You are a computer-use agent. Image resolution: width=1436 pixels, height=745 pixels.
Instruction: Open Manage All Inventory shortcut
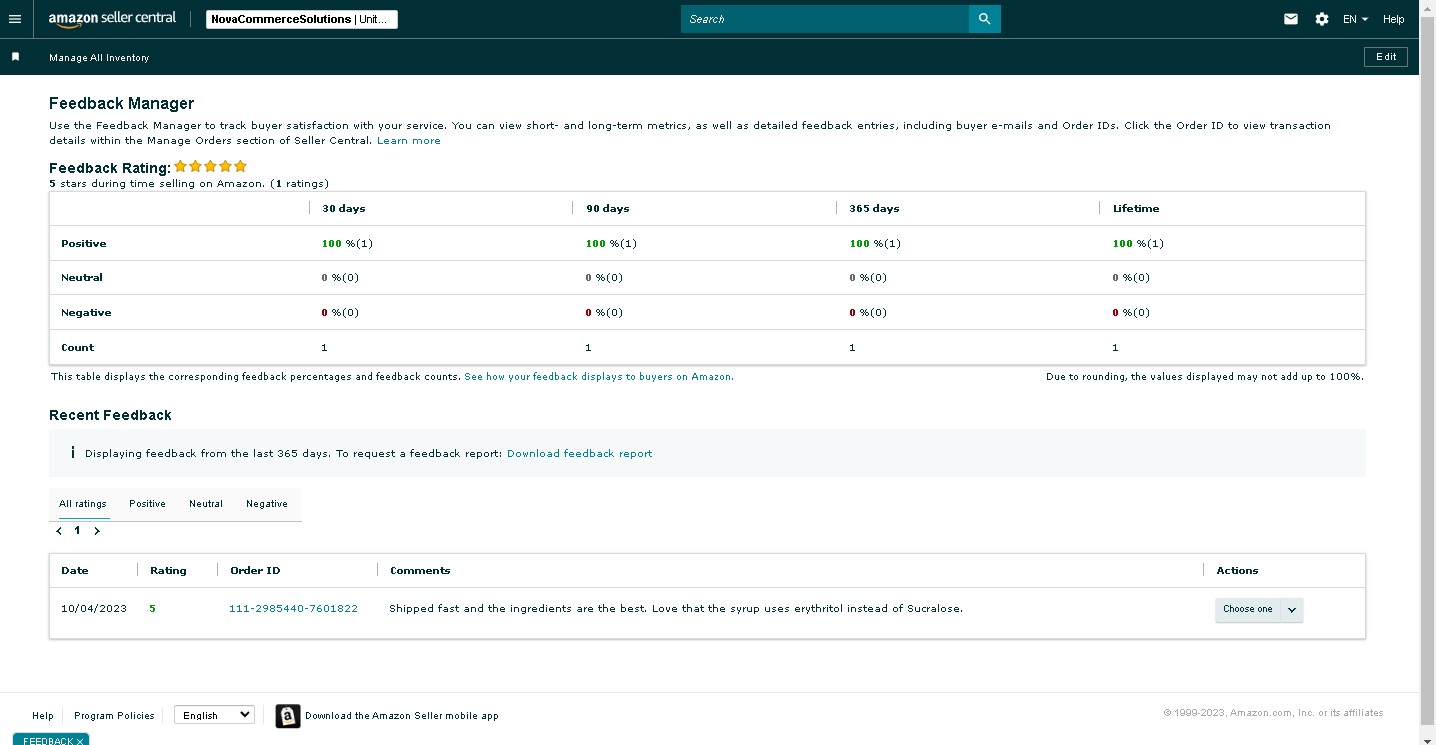click(99, 58)
